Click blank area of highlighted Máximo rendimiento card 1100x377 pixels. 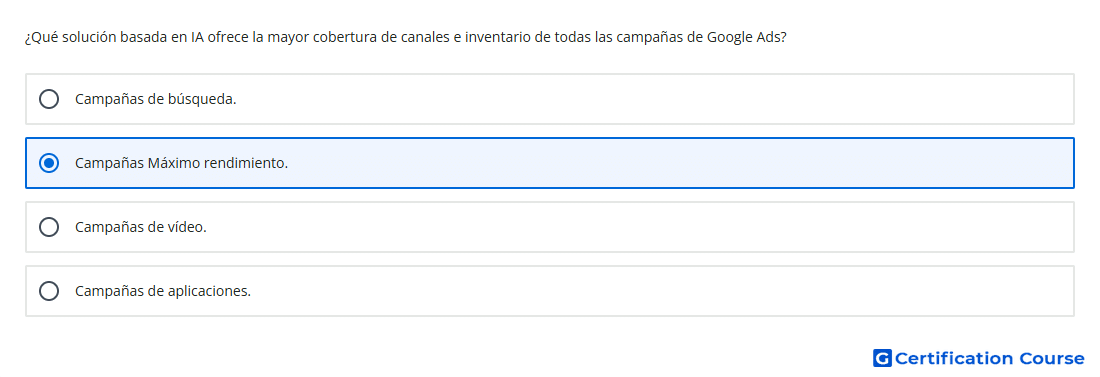pos(680,163)
